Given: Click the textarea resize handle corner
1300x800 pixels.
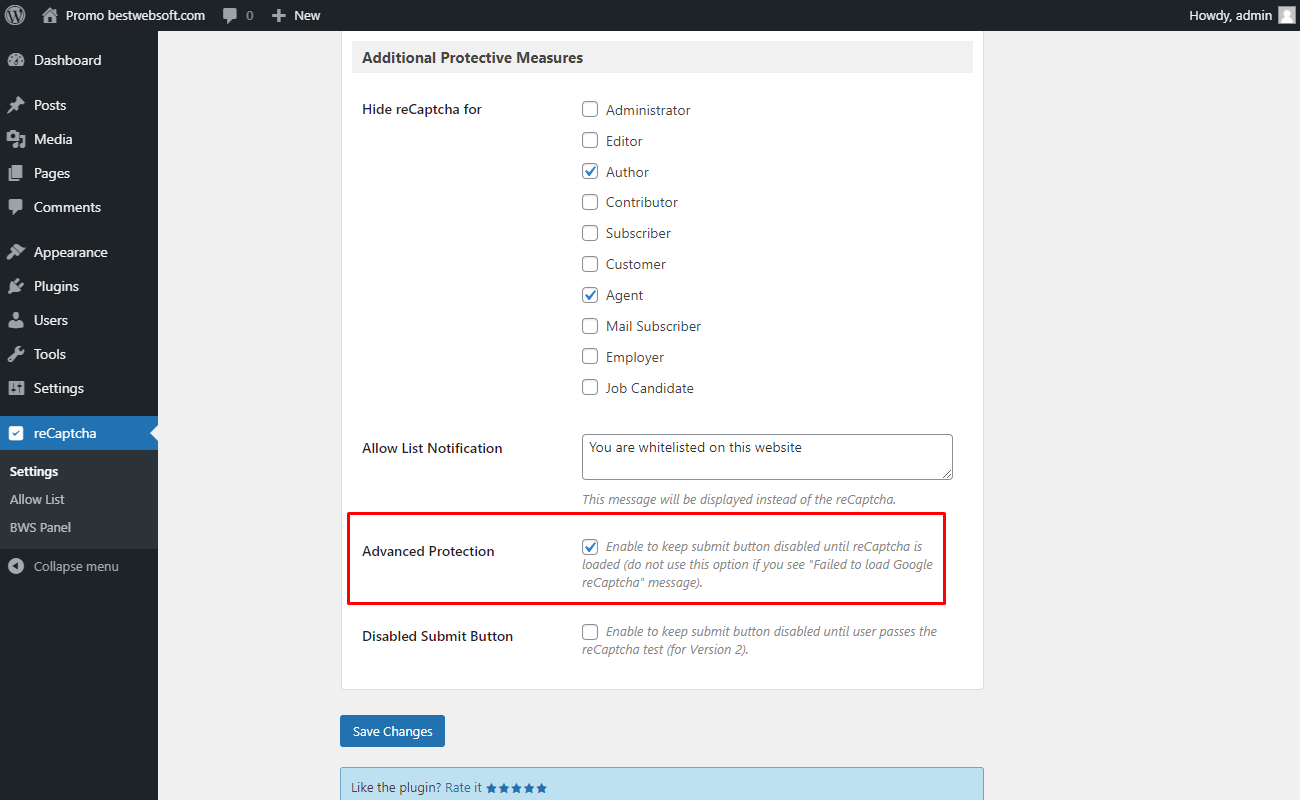Looking at the screenshot, I should pos(946,473).
